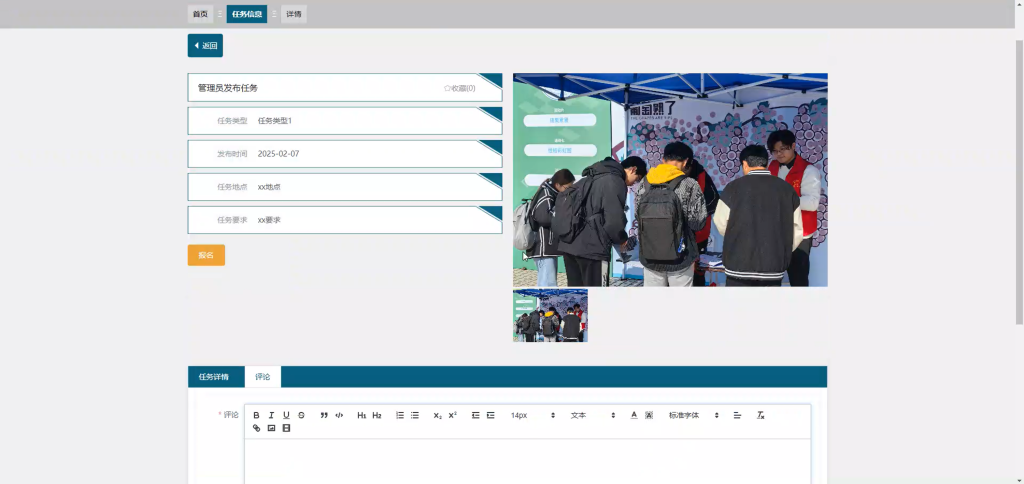Select the small activity photo thumbnail
This screenshot has height=484, width=1024.
[551, 315]
